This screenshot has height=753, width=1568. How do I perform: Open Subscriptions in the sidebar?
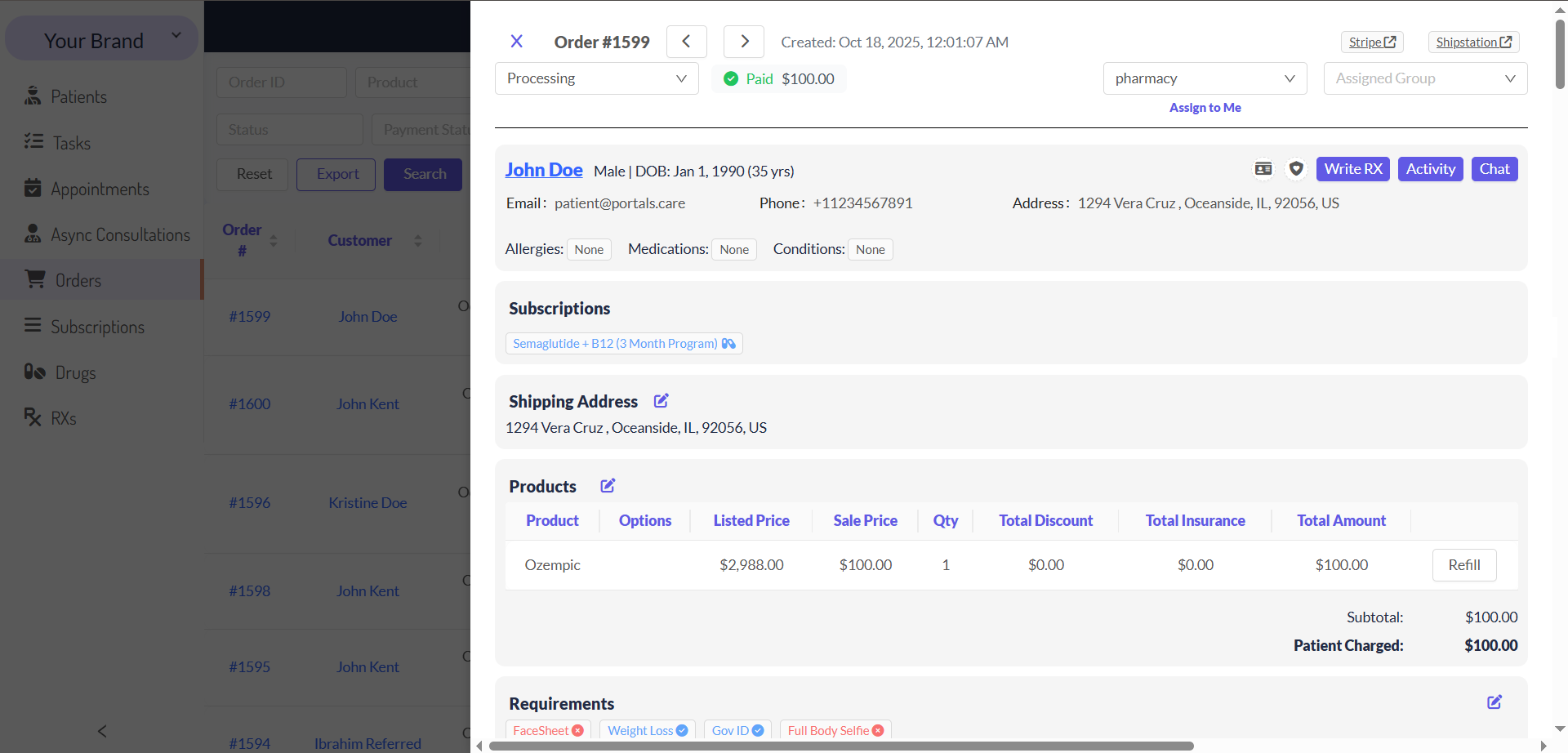pyautogui.click(x=97, y=327)
